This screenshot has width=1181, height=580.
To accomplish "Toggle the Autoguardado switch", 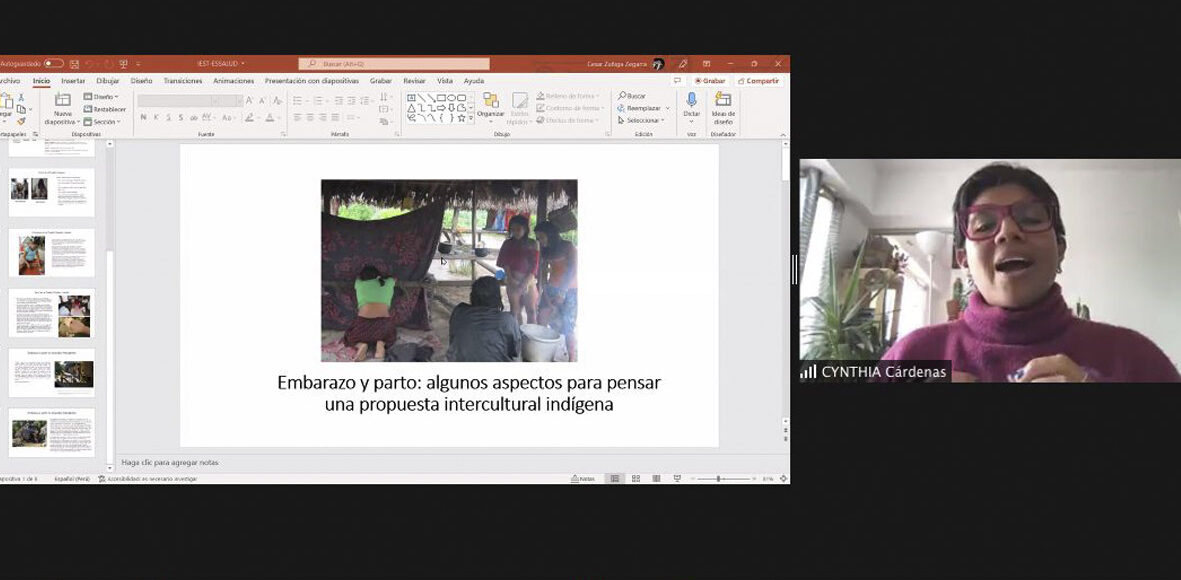I will (54, 64).
